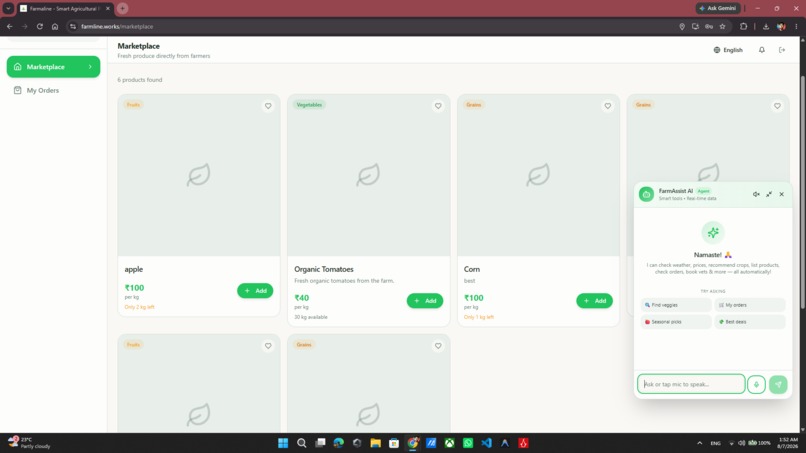Image resolution: width=806 pixels, height=453 pixels.
Task: Focus the Ask or tap mic input
Action: 691,384
